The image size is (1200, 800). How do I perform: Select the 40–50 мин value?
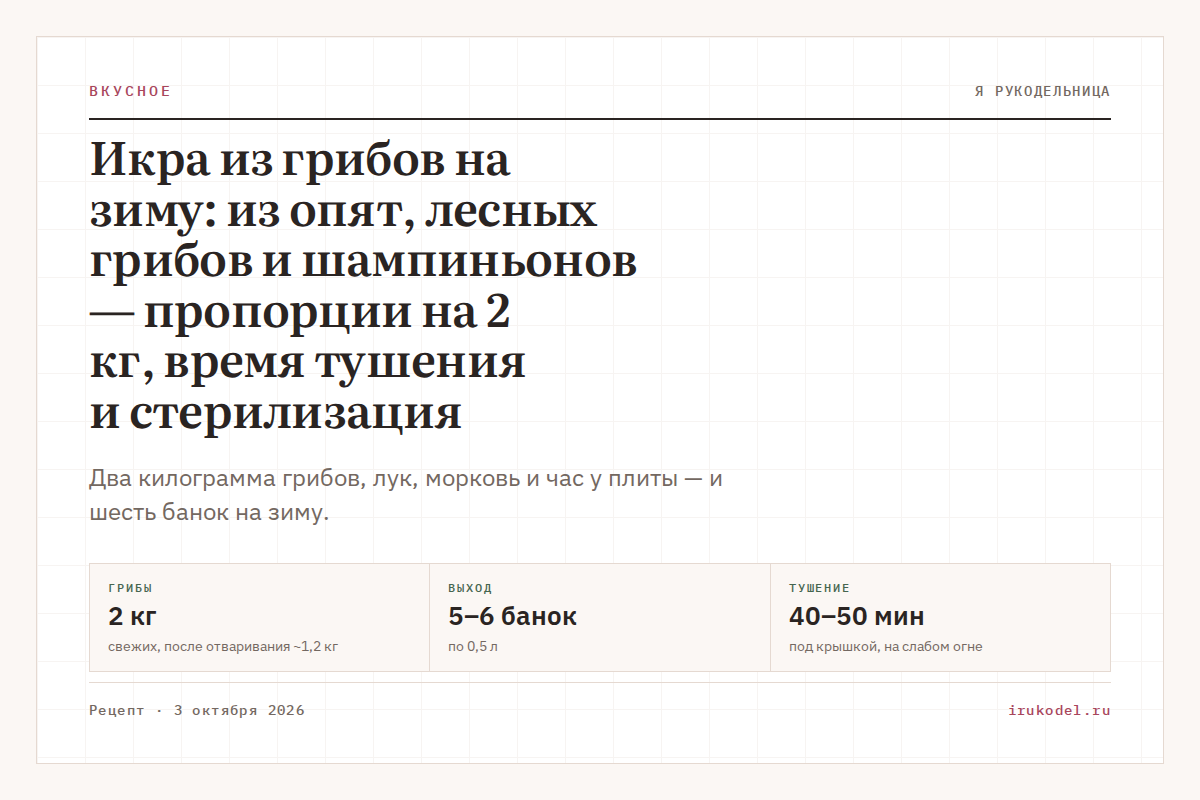pyautogui.click(x=857, y=616)
